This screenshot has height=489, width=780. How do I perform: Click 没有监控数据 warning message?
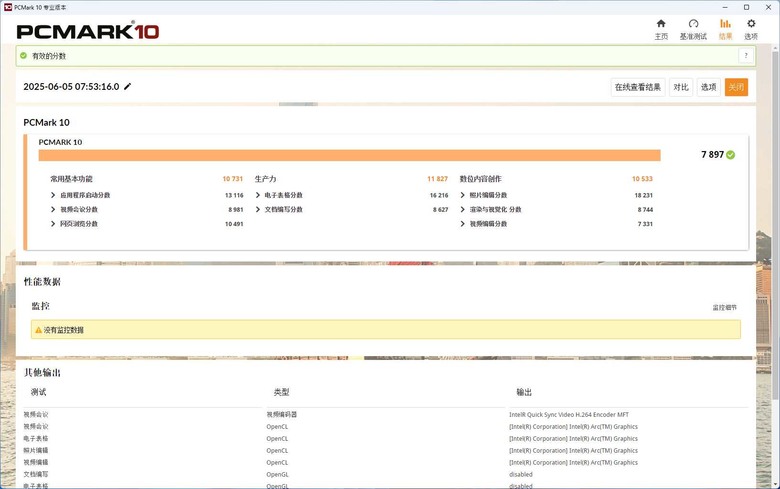tap(63, 330)
